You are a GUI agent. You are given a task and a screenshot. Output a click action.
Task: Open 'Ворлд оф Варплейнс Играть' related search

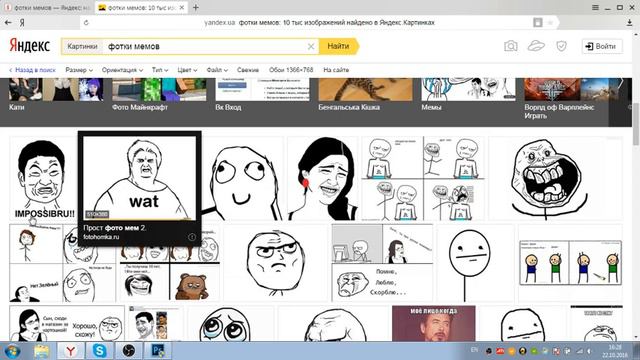[571, 99]
